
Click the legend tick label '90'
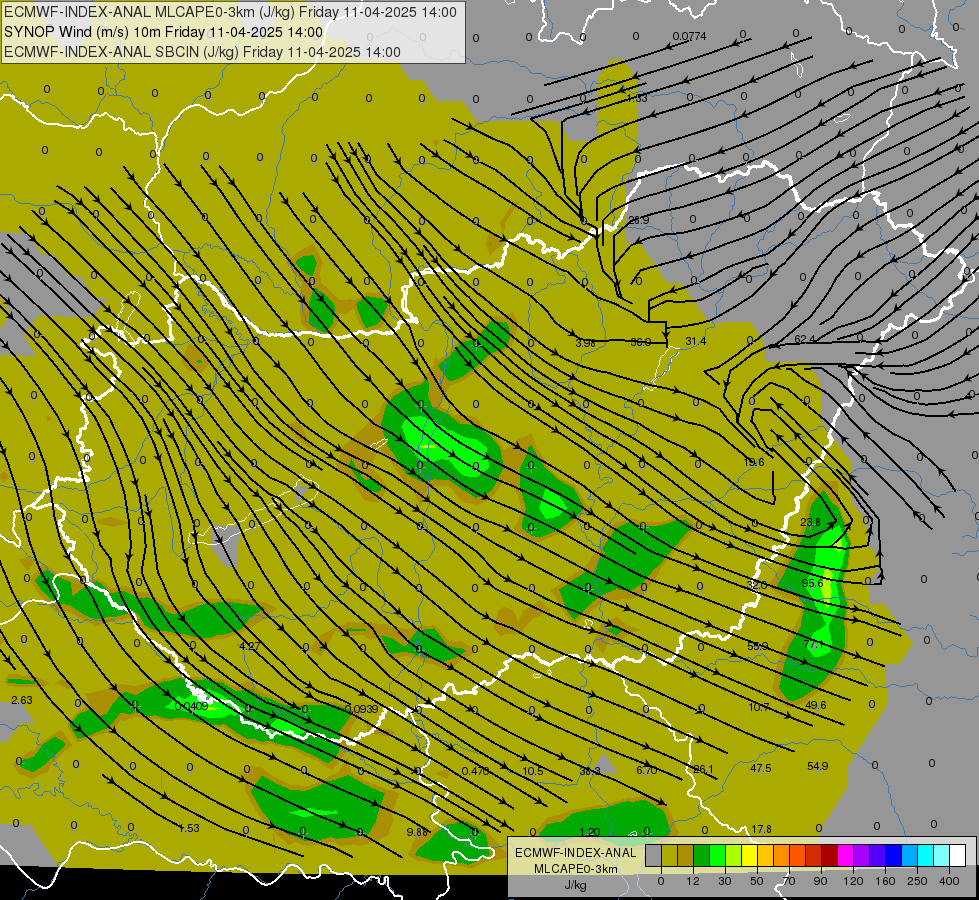(820, 881)
